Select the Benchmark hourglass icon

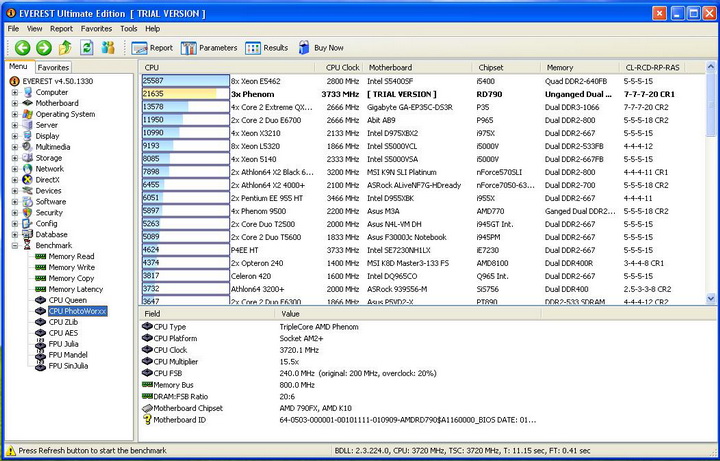tap(28, 246)
